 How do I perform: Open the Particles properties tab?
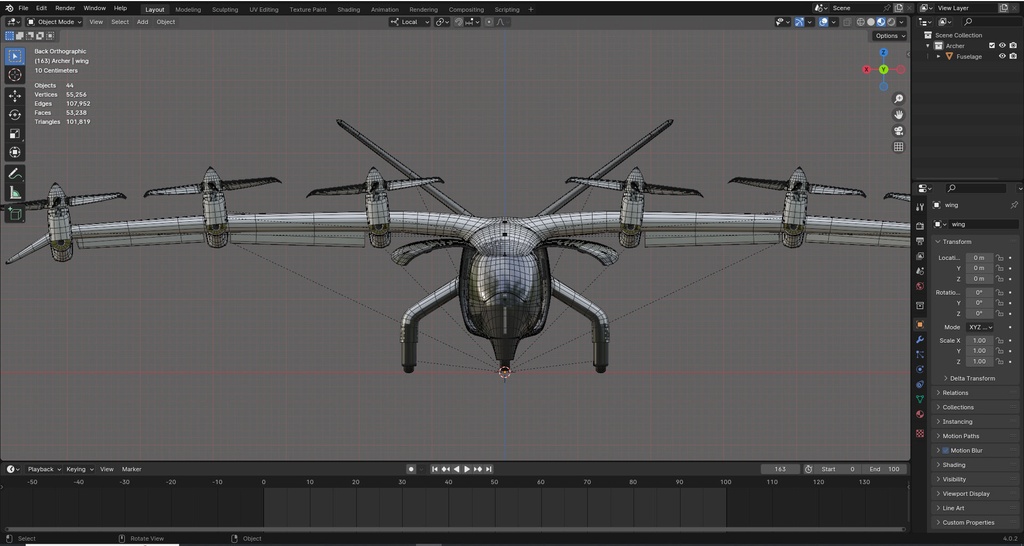[920, 355]
